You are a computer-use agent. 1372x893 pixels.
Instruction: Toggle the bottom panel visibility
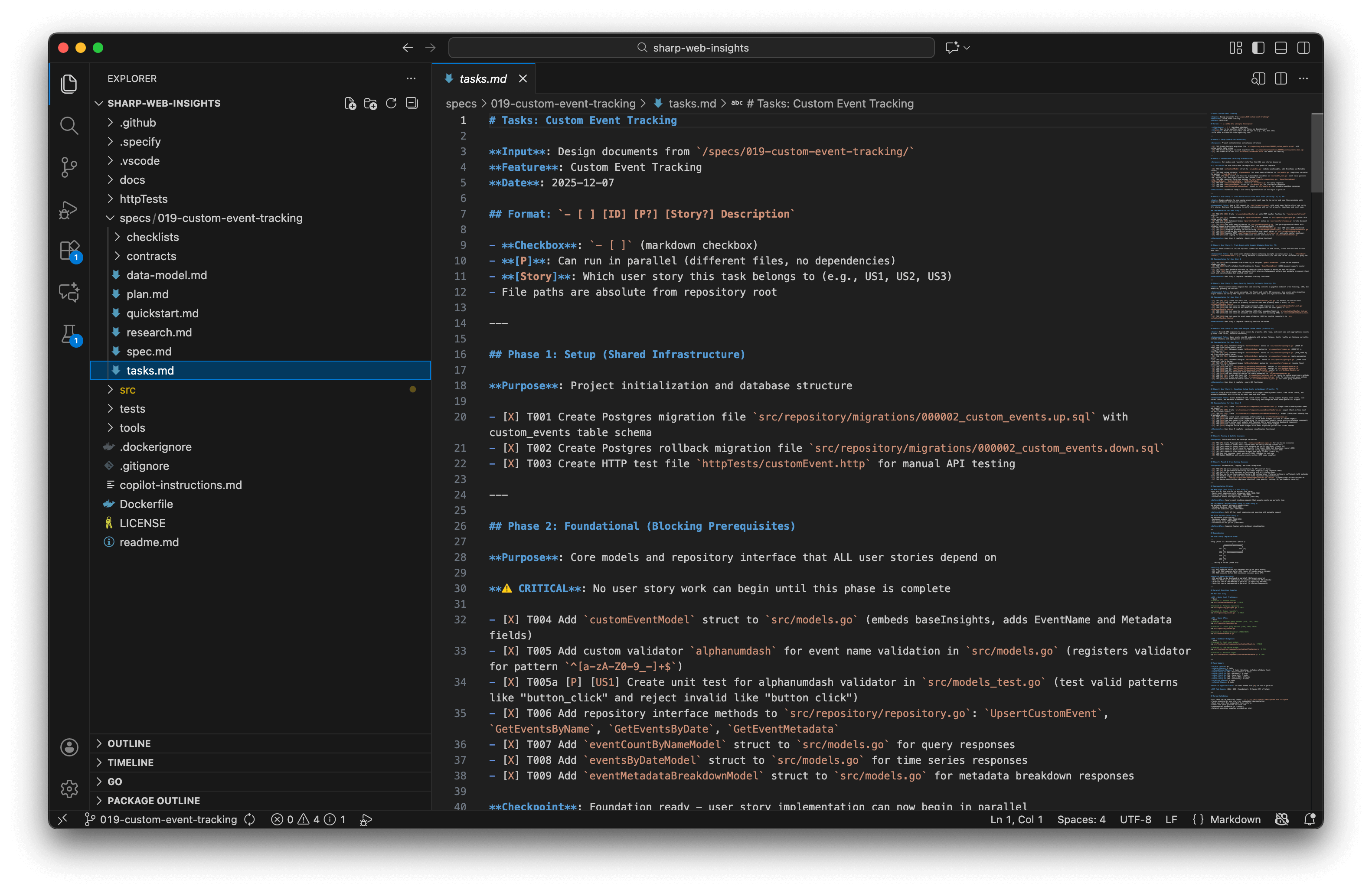[x=1281, y=48]
